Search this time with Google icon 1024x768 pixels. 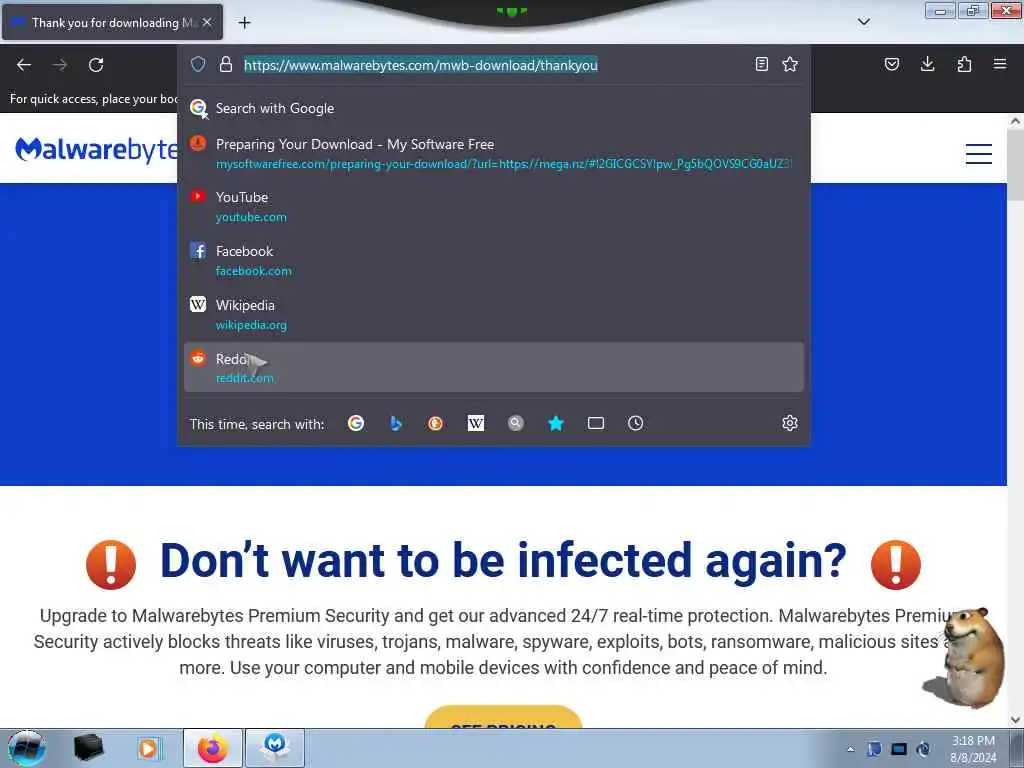356,423
